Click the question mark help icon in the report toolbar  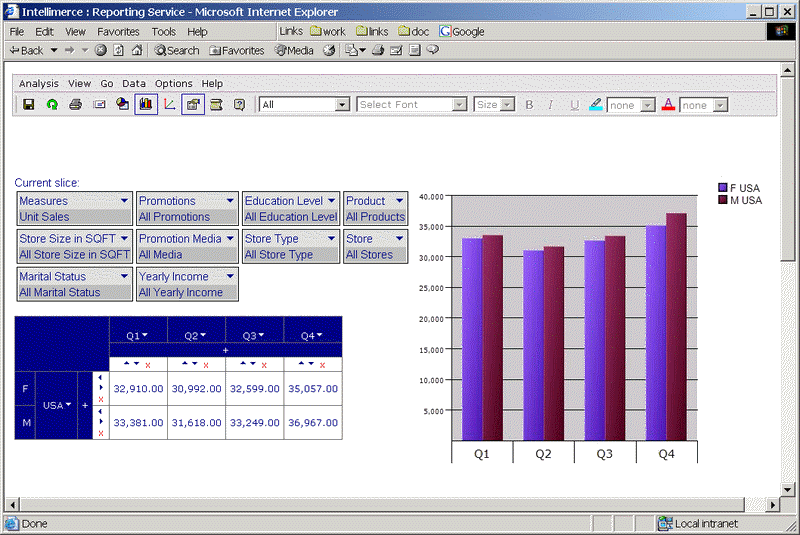click(239, 105)
